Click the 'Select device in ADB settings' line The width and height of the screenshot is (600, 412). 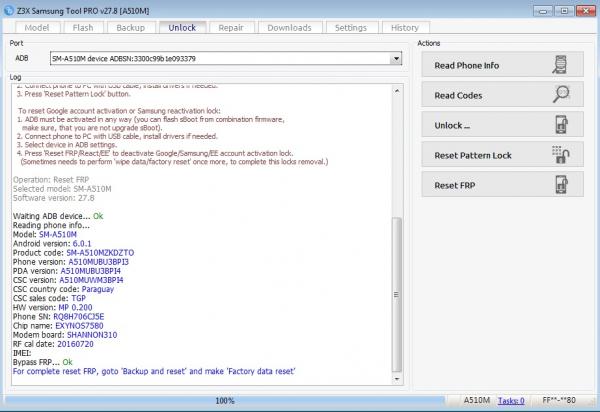click(67, 145)
